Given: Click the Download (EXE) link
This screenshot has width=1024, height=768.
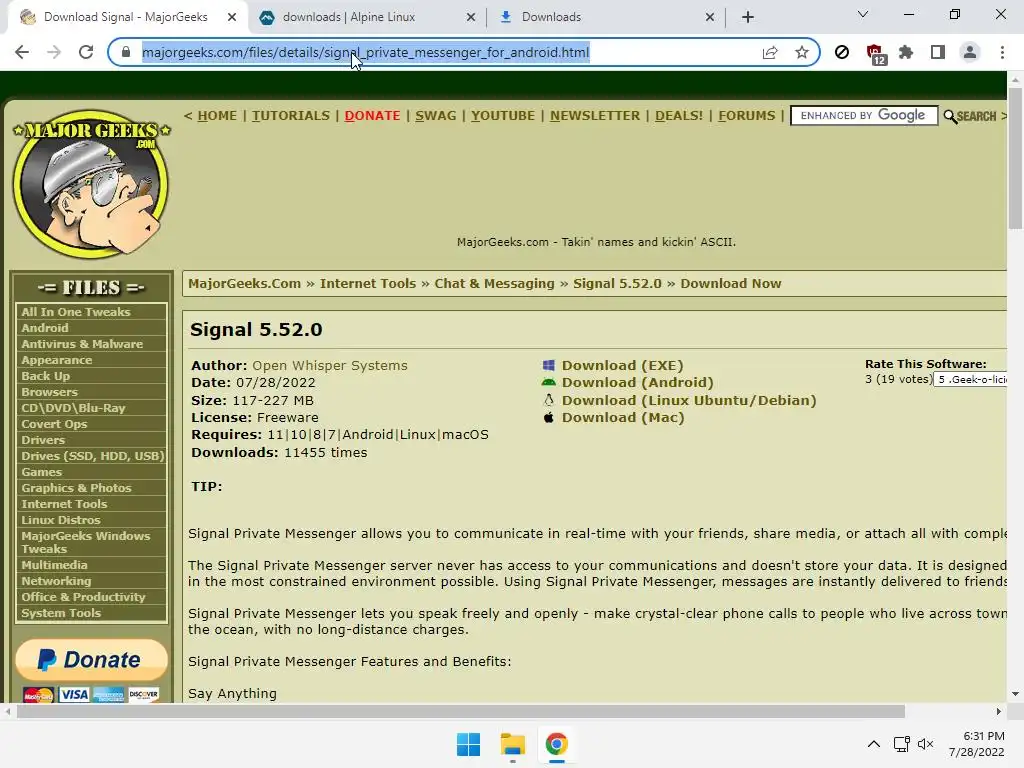Looking at the screenshot, I should click(622, 365).
